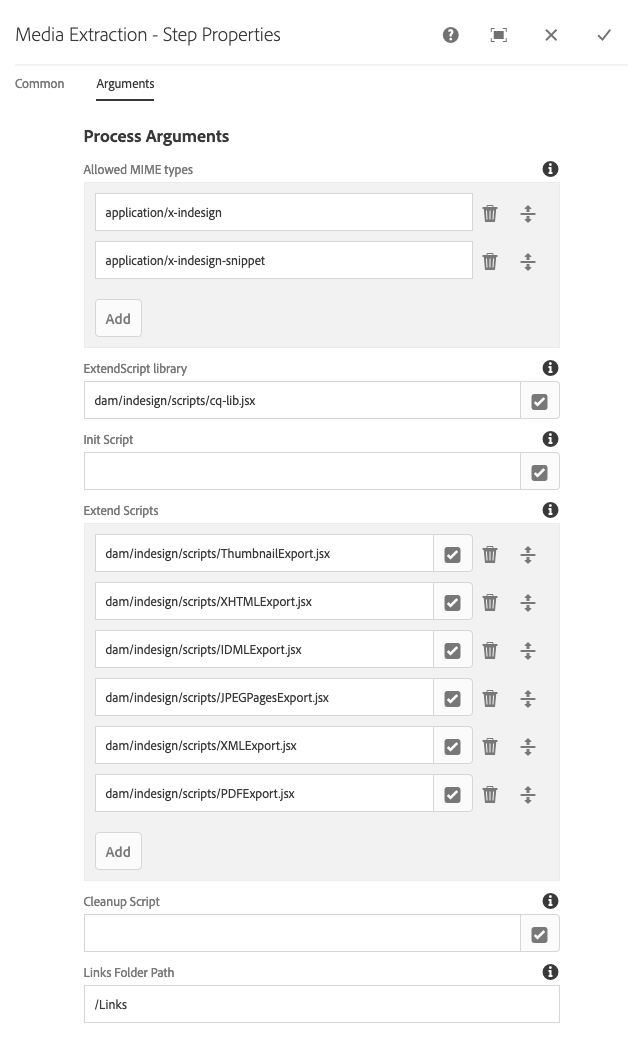Image resolution: width=641 pixels, height=1042 pixels.
Task: Click the Links Folder Path input field
Action: coord(321,1004)
